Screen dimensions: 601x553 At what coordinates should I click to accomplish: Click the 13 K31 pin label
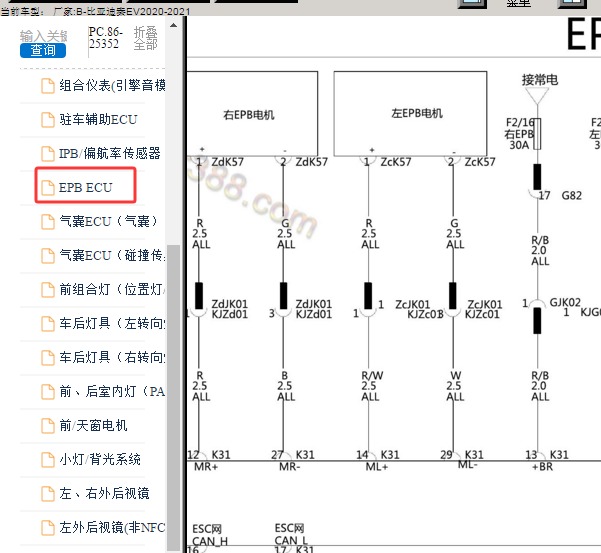(x=547, y=455)
